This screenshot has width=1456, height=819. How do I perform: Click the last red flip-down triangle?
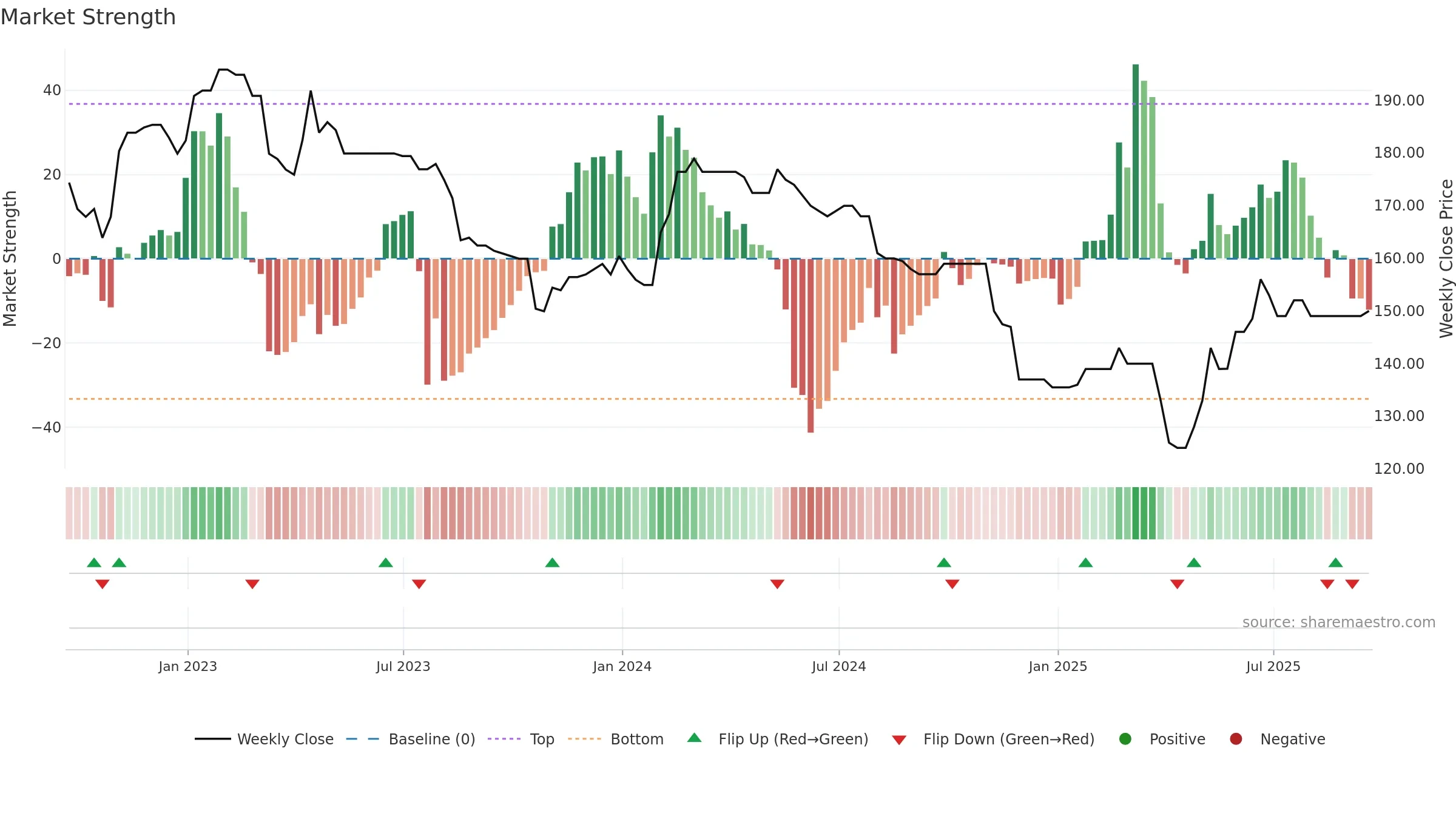click(1352, 584)
